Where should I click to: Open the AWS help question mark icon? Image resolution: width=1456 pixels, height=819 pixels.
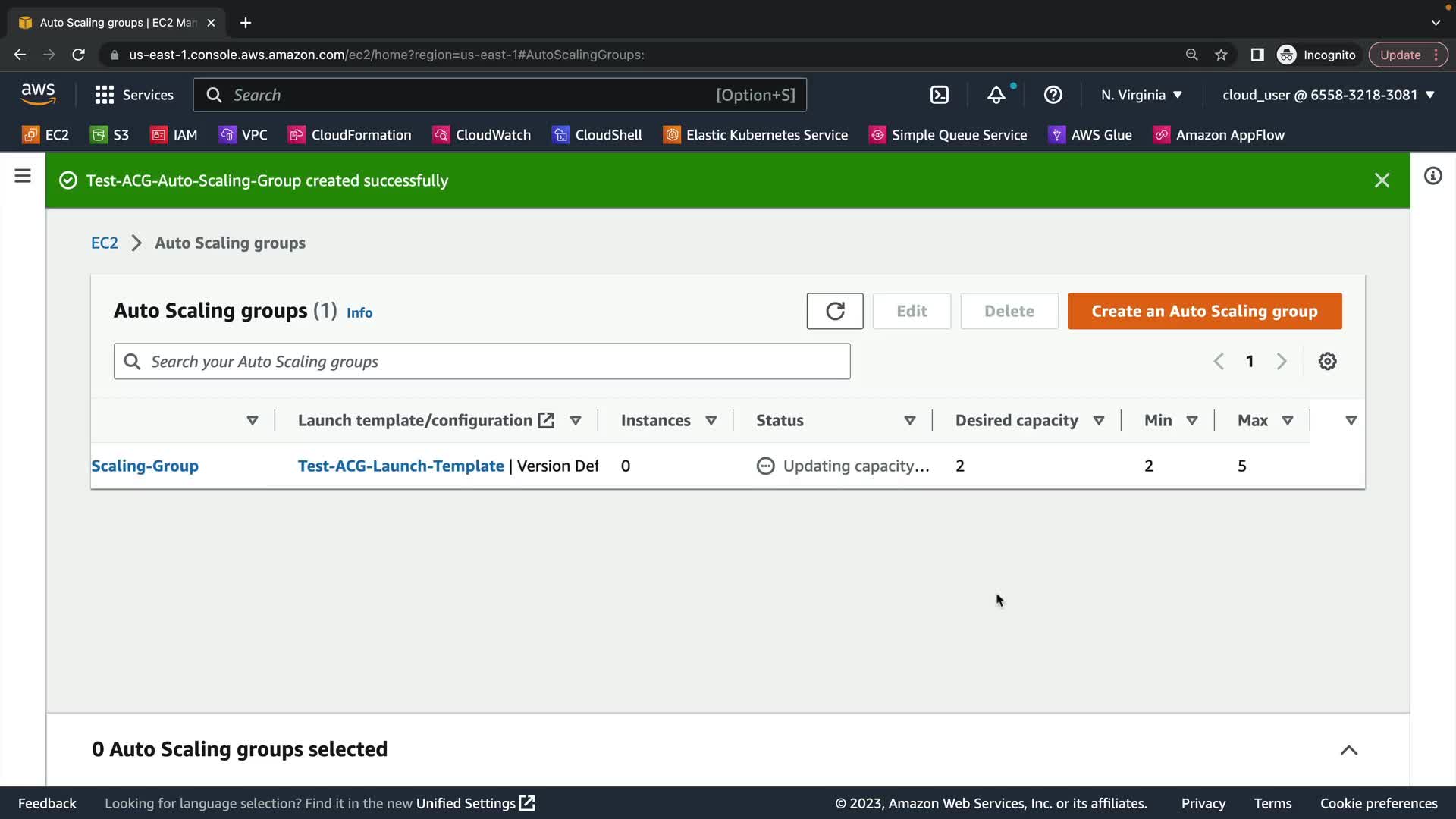pyautogui.click(x=1053, y=95)
